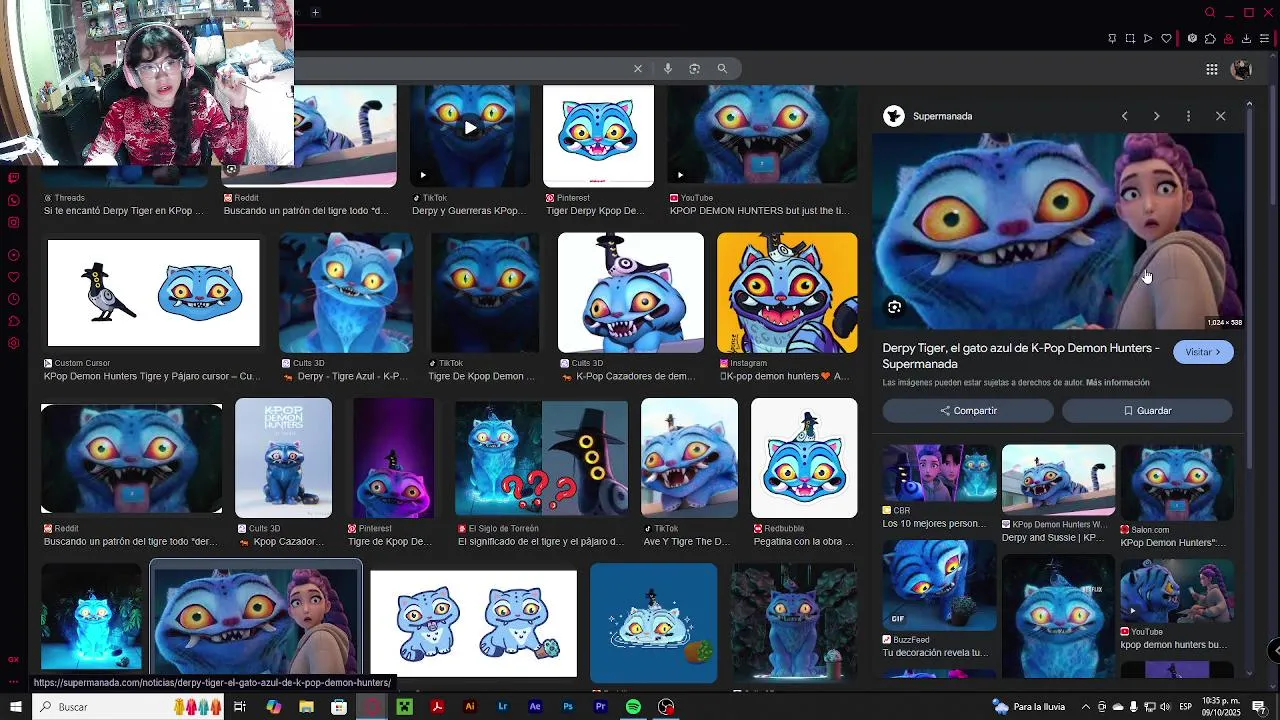Open the Redbubble 'Pegatina con la obra' result
This screenshot has height=720, width=1280.
[x=804, y=458]
